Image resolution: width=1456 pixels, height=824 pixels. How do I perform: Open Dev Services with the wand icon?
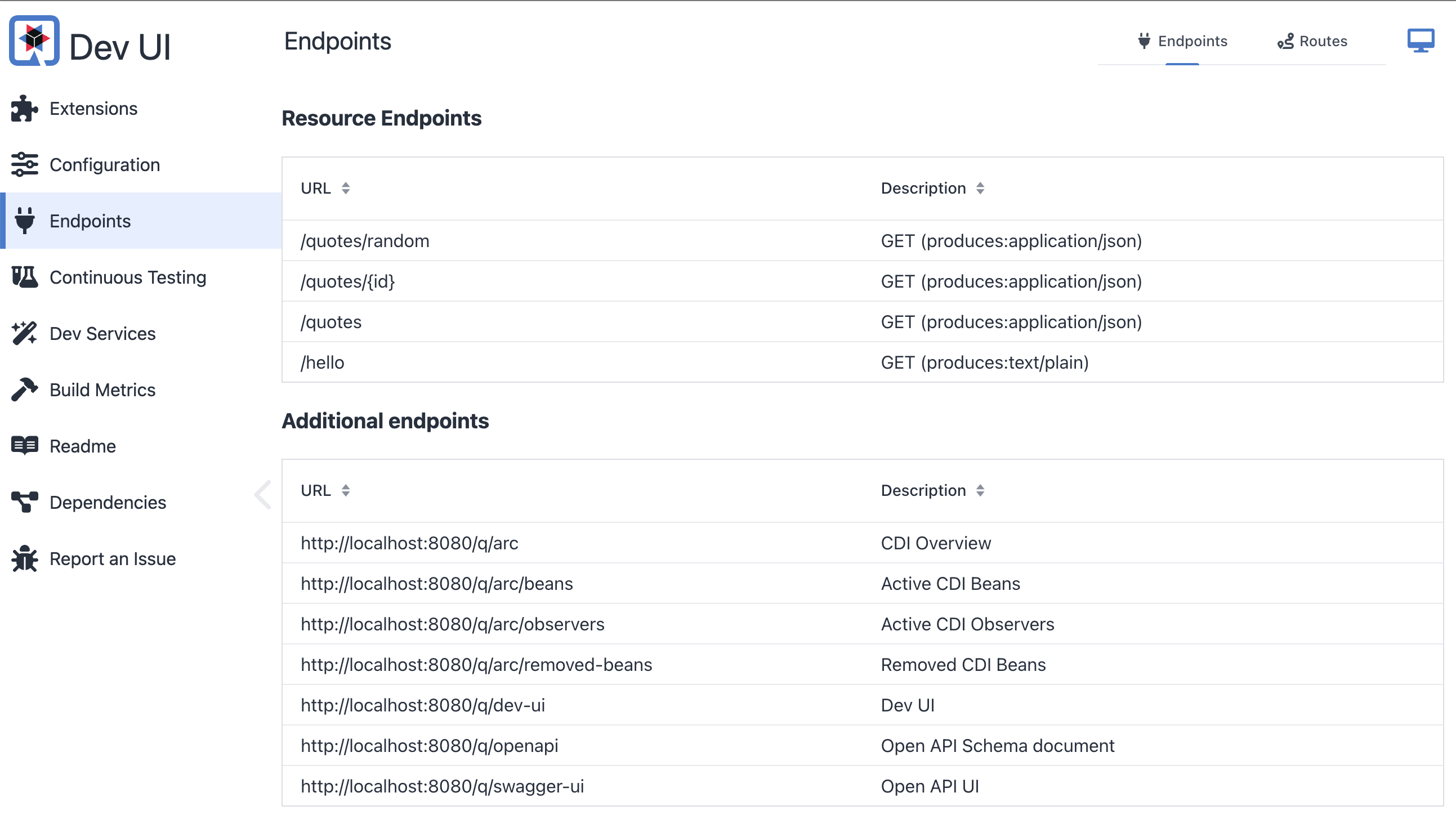click(x=23, y=333)
